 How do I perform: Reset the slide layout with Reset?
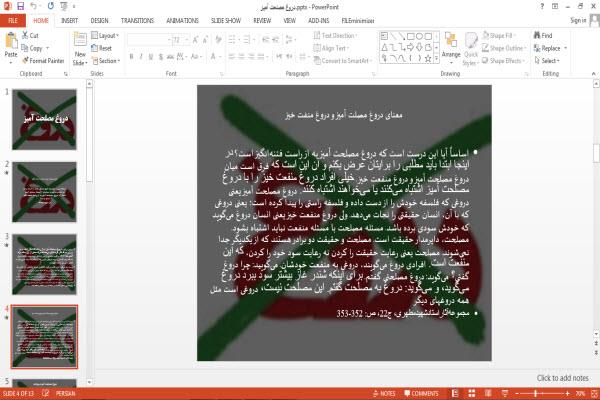pos(102,48)
